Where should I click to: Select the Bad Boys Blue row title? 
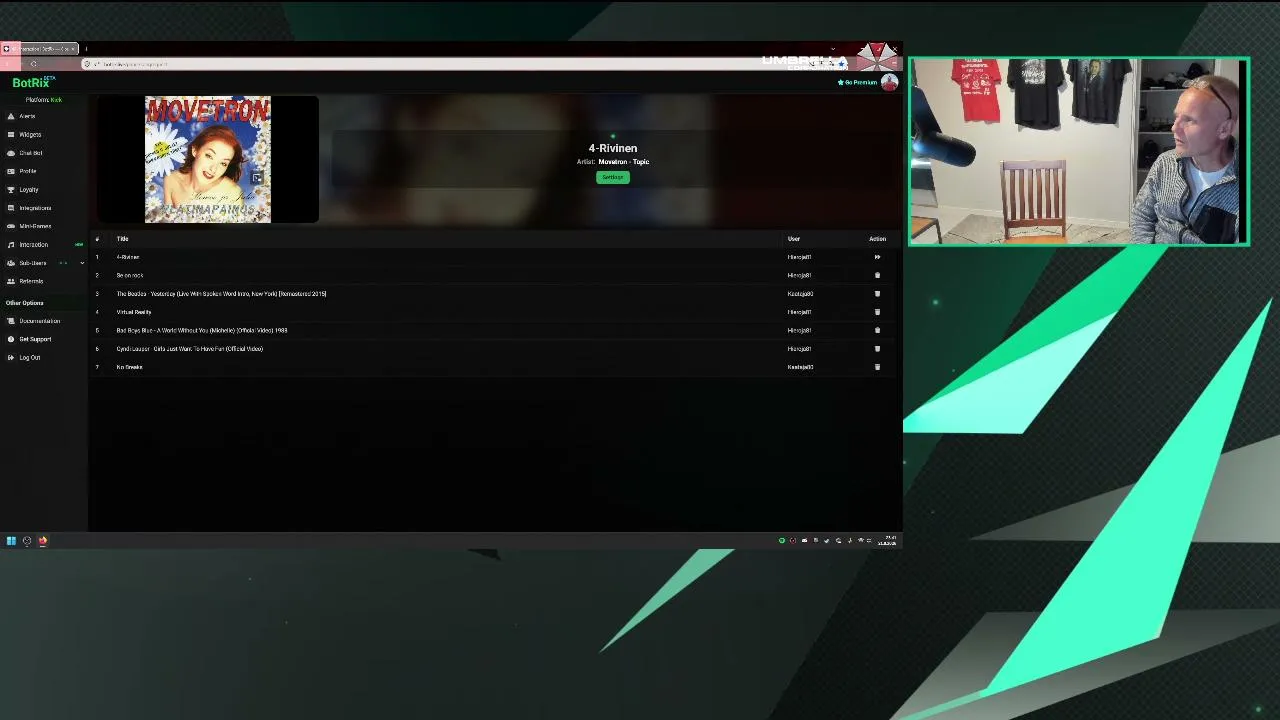[202, 330]
